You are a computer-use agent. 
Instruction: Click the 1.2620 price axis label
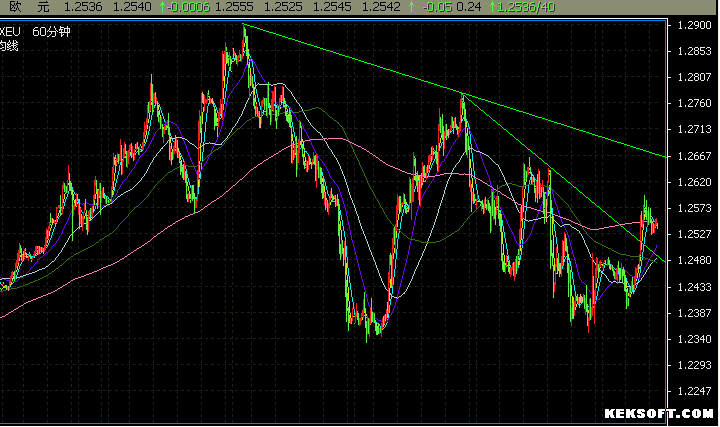pyautogui.click(x=694, y=182)
